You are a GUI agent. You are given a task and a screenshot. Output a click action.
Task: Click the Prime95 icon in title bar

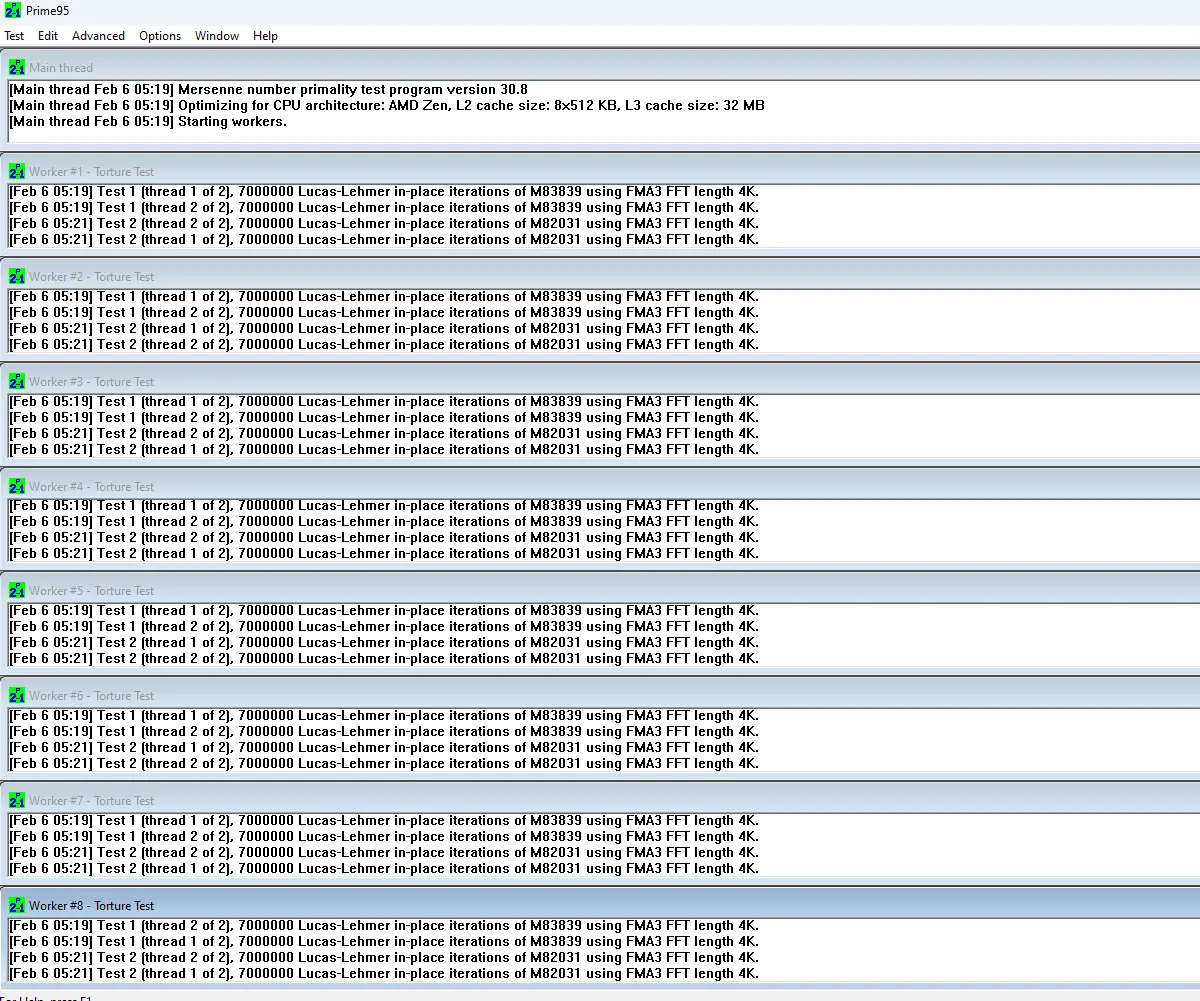(x=12, y=11)
